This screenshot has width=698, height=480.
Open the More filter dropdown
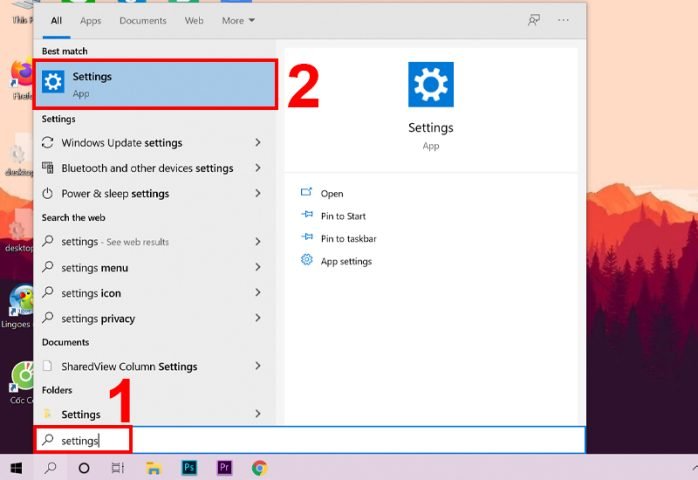click(238, 20)
